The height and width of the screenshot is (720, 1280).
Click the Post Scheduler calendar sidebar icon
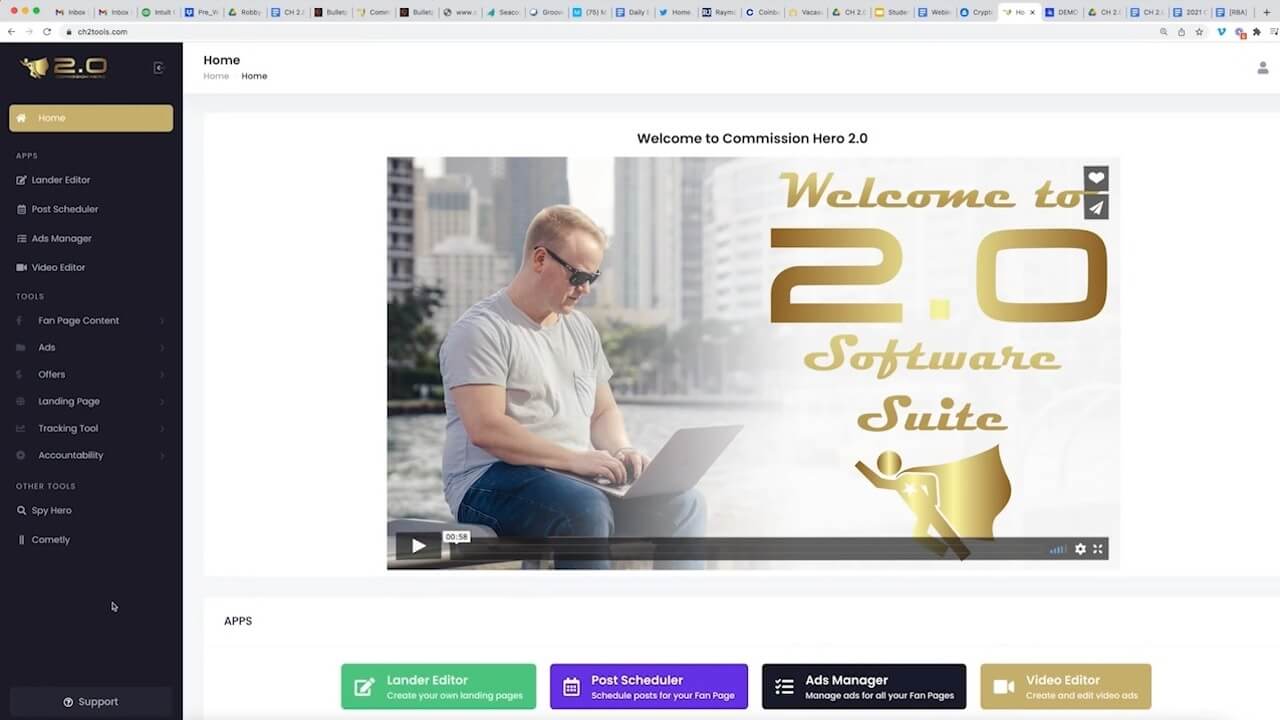pos(22,209)
